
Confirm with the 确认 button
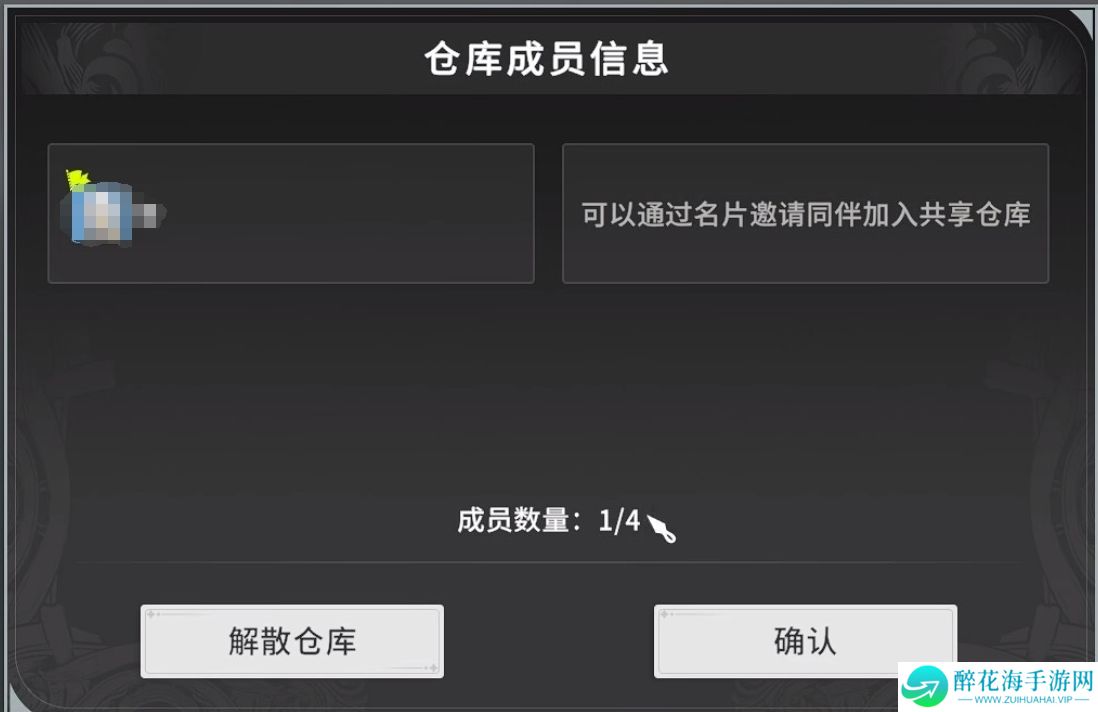tap(805, 641)
